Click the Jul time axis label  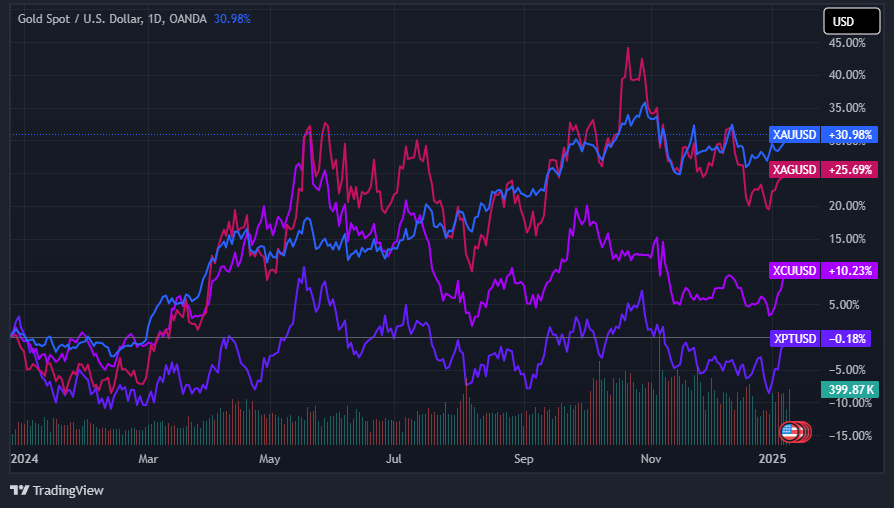click(394, 459)
